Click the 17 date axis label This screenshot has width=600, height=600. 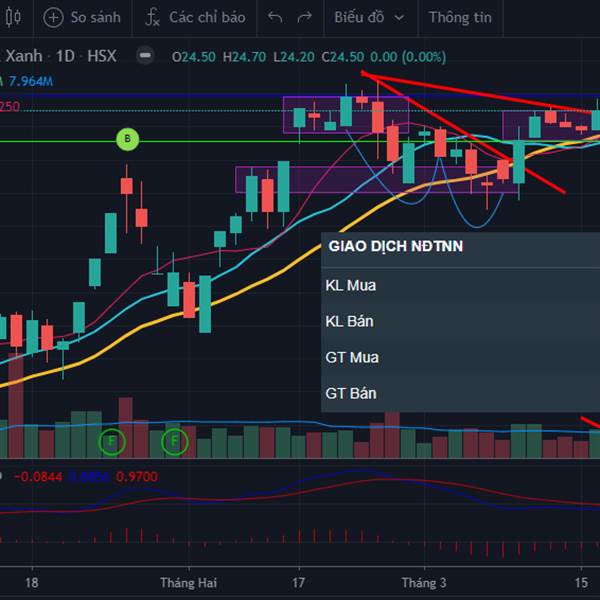point(298,583)
